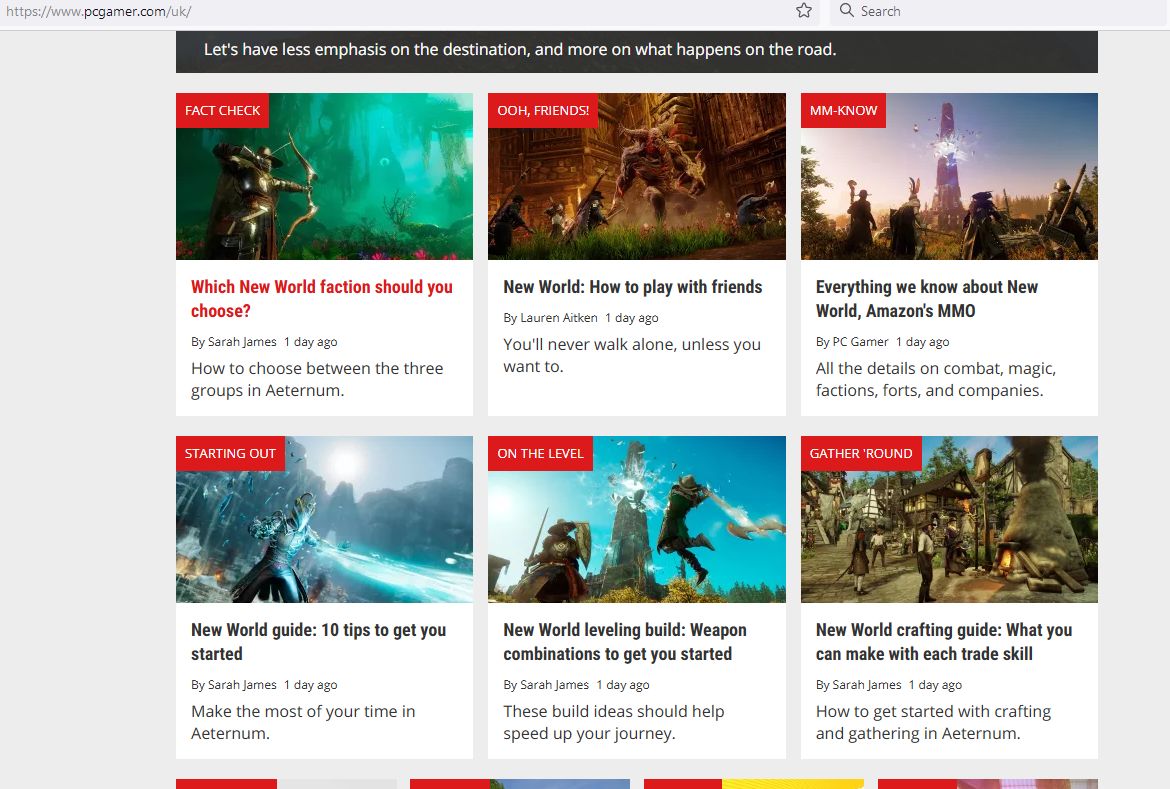Click 'How to choose between the three groups' text
This screenshot has height=789, width=1170.
(x=317, y=379)
